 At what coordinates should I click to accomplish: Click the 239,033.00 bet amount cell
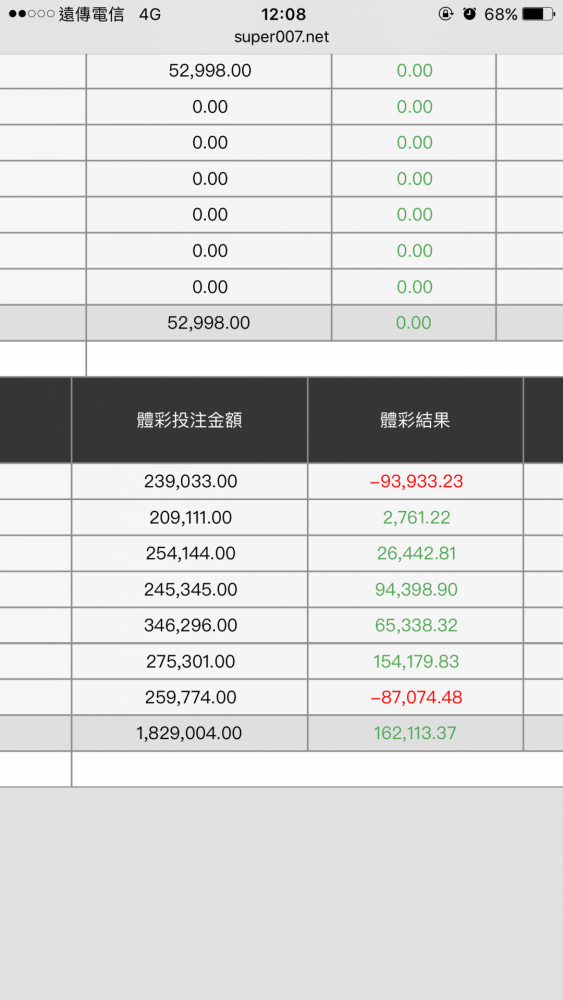pyautogui.click(x=189, y=482)
